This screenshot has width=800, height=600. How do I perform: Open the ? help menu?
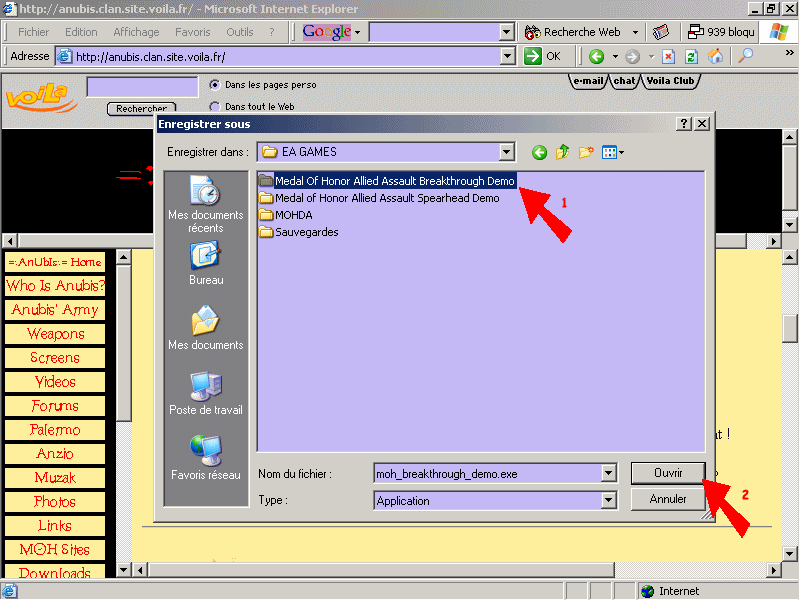click(272, 32)
